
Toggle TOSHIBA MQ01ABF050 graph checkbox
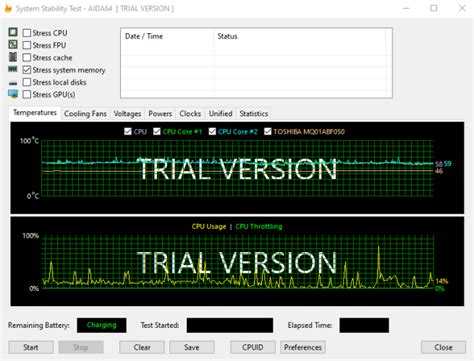[268, 131]
